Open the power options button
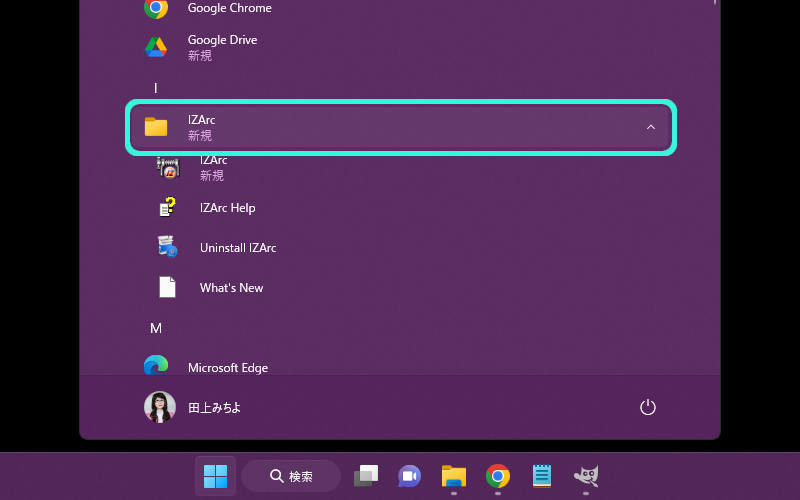The height and width of the screenshot is (500, 800). (647, 407)
